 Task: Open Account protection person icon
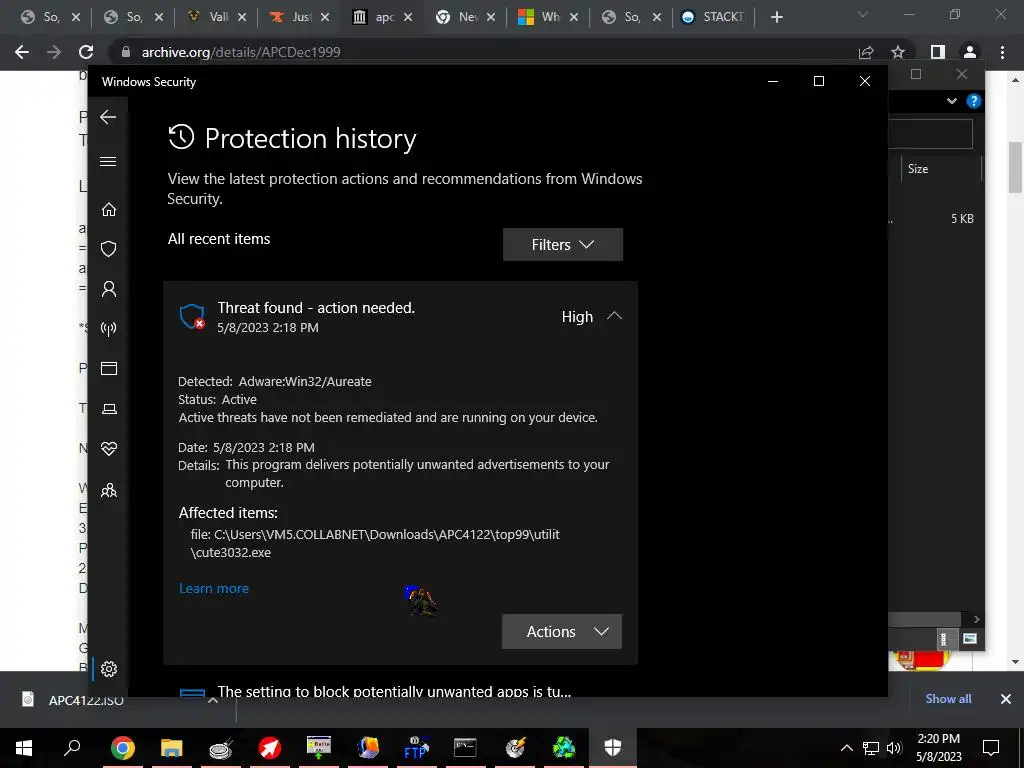(x=108, y=289)
